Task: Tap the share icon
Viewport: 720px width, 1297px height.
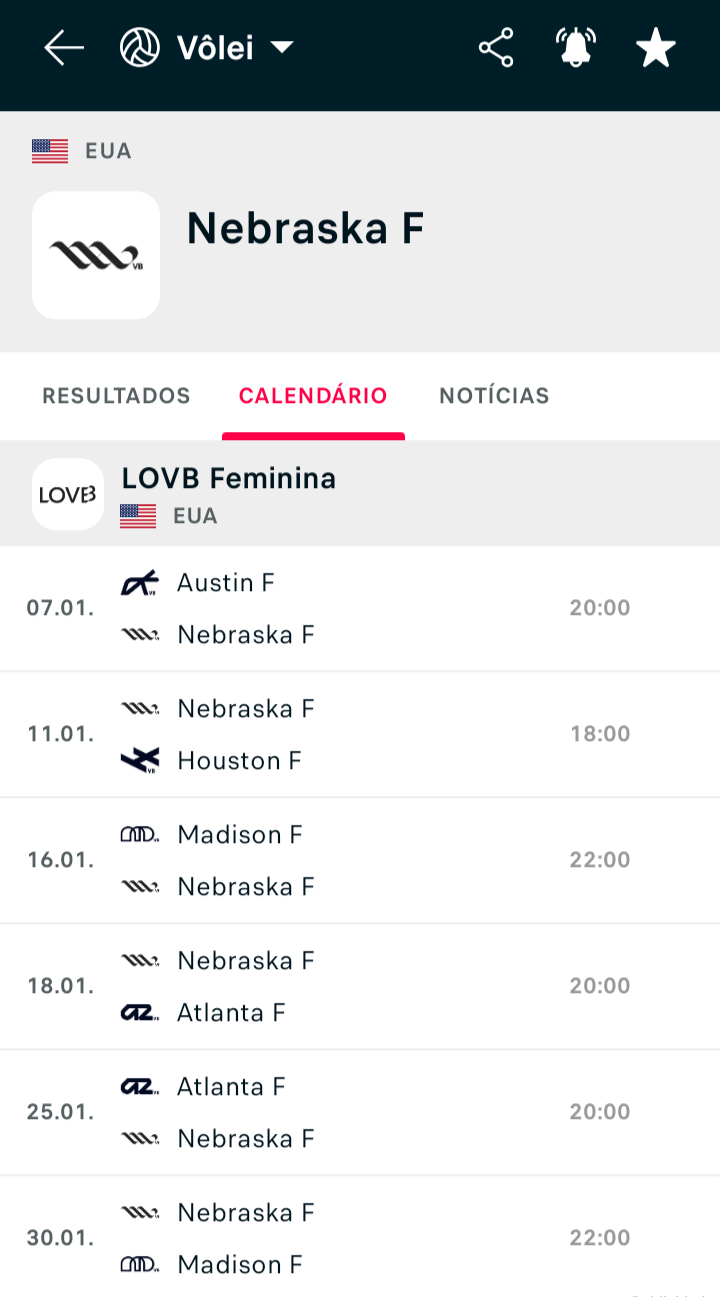Action: [496, 48]
